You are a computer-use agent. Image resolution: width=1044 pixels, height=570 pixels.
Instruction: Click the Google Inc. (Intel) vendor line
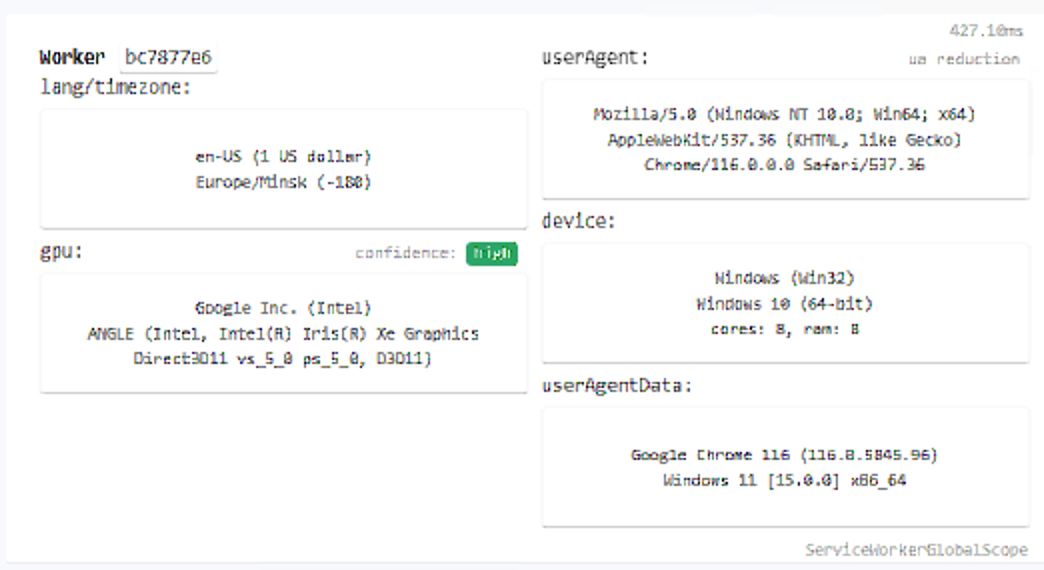pos(283,308)
